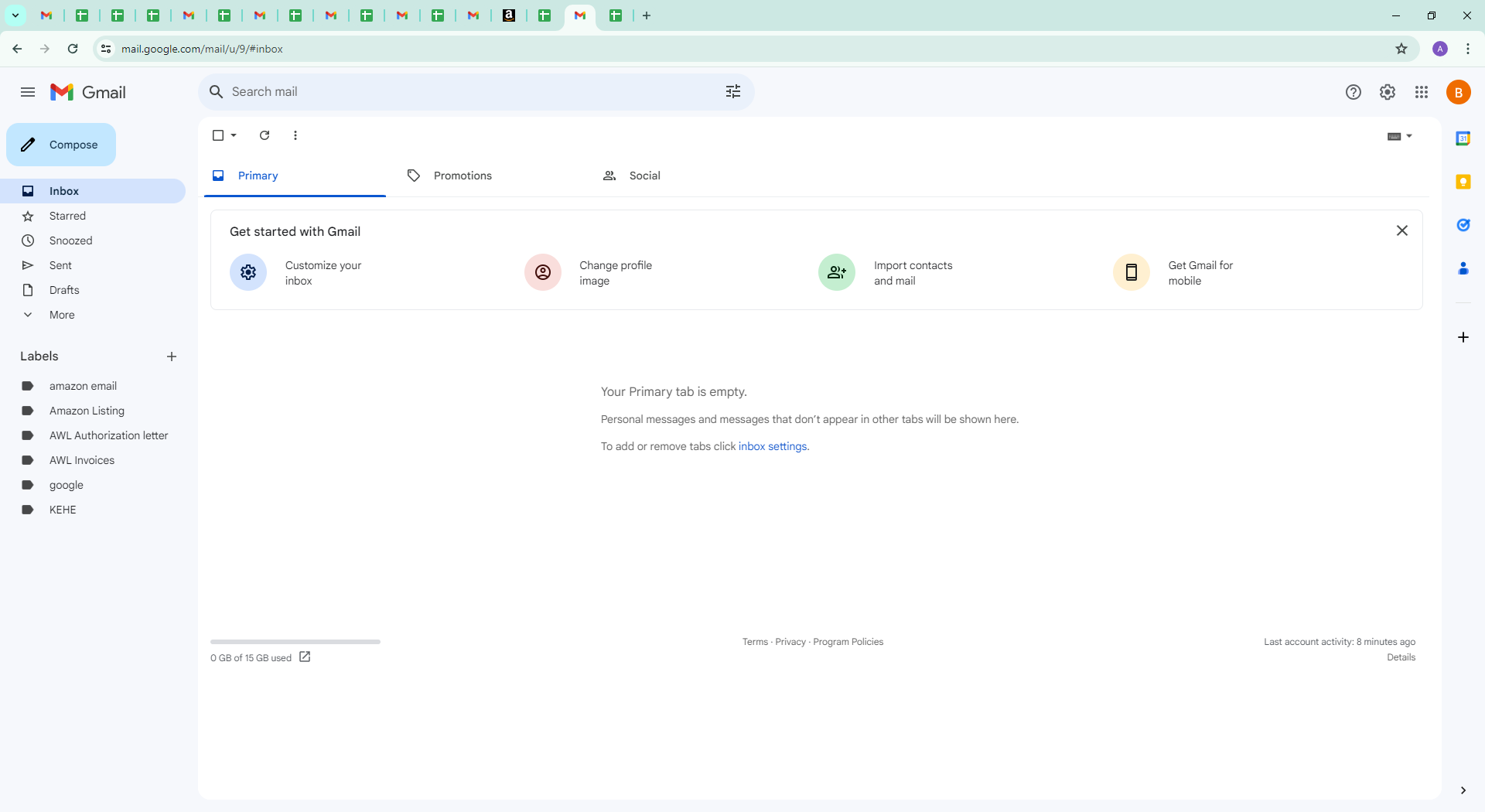The height and width of the screenshot is (812, 1485).
Task: Click the address bar URL
Action: pyautogui.click(x=202, y=49)
